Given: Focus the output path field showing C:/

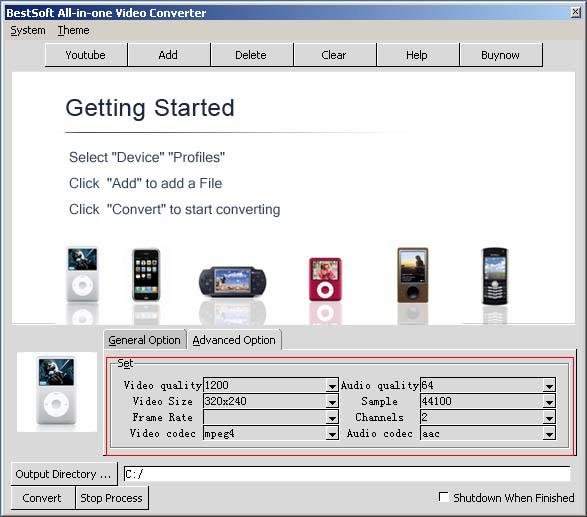Looking at the screenshot, I should tap(347, 474).
